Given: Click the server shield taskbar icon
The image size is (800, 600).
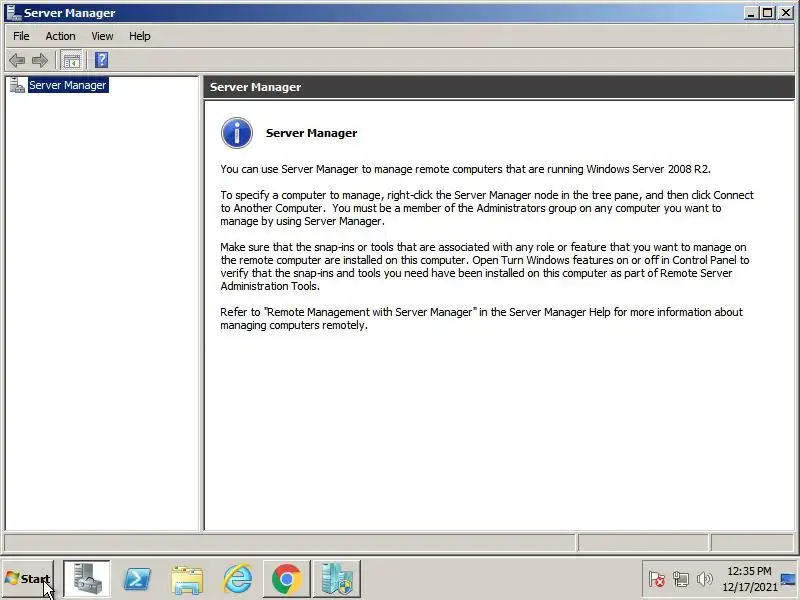Looking at the screenshot, I should point(337,579).
